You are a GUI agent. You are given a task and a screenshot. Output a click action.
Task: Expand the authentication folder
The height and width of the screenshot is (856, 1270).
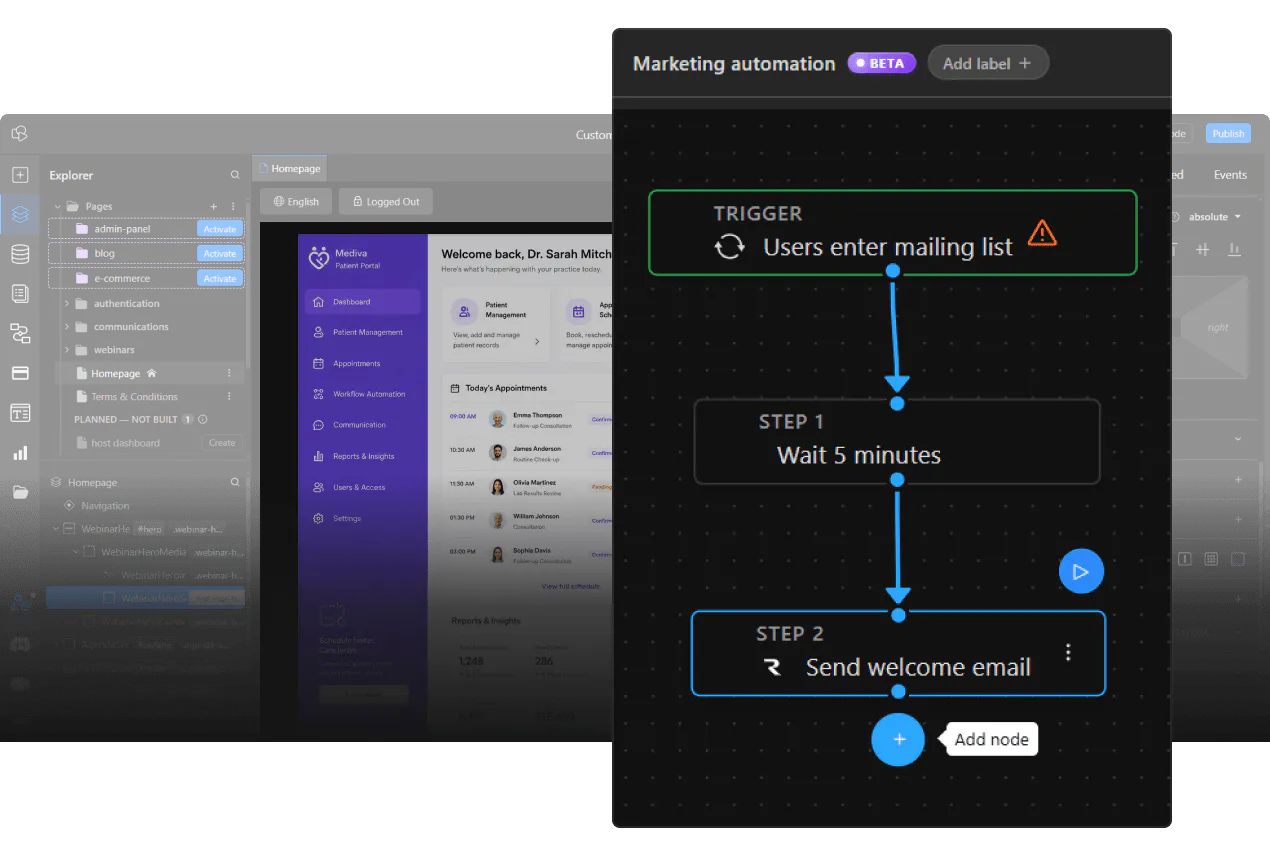pos(67,303)
